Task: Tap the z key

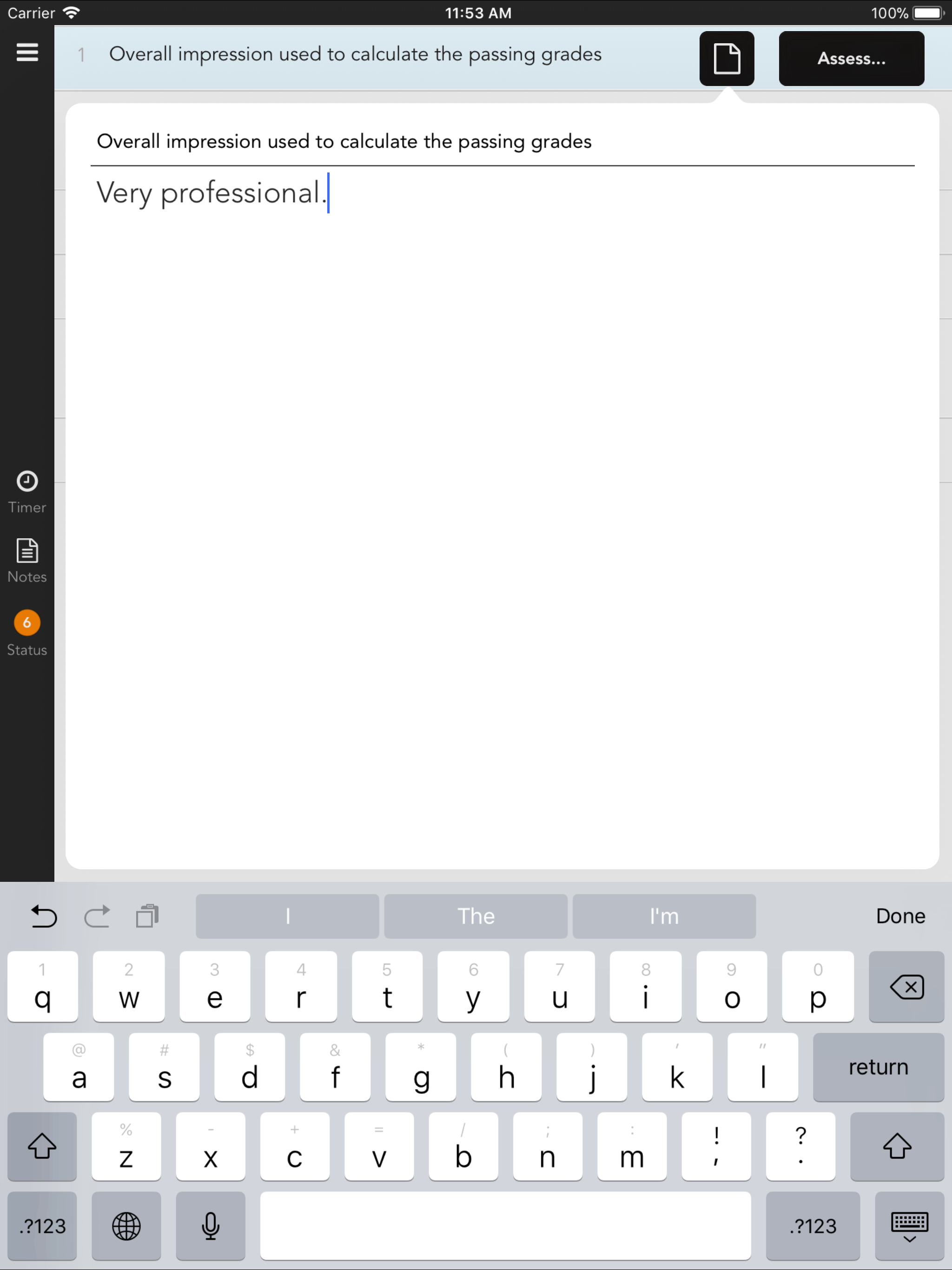Action: pyautogui.click(x=126, y=1146)
